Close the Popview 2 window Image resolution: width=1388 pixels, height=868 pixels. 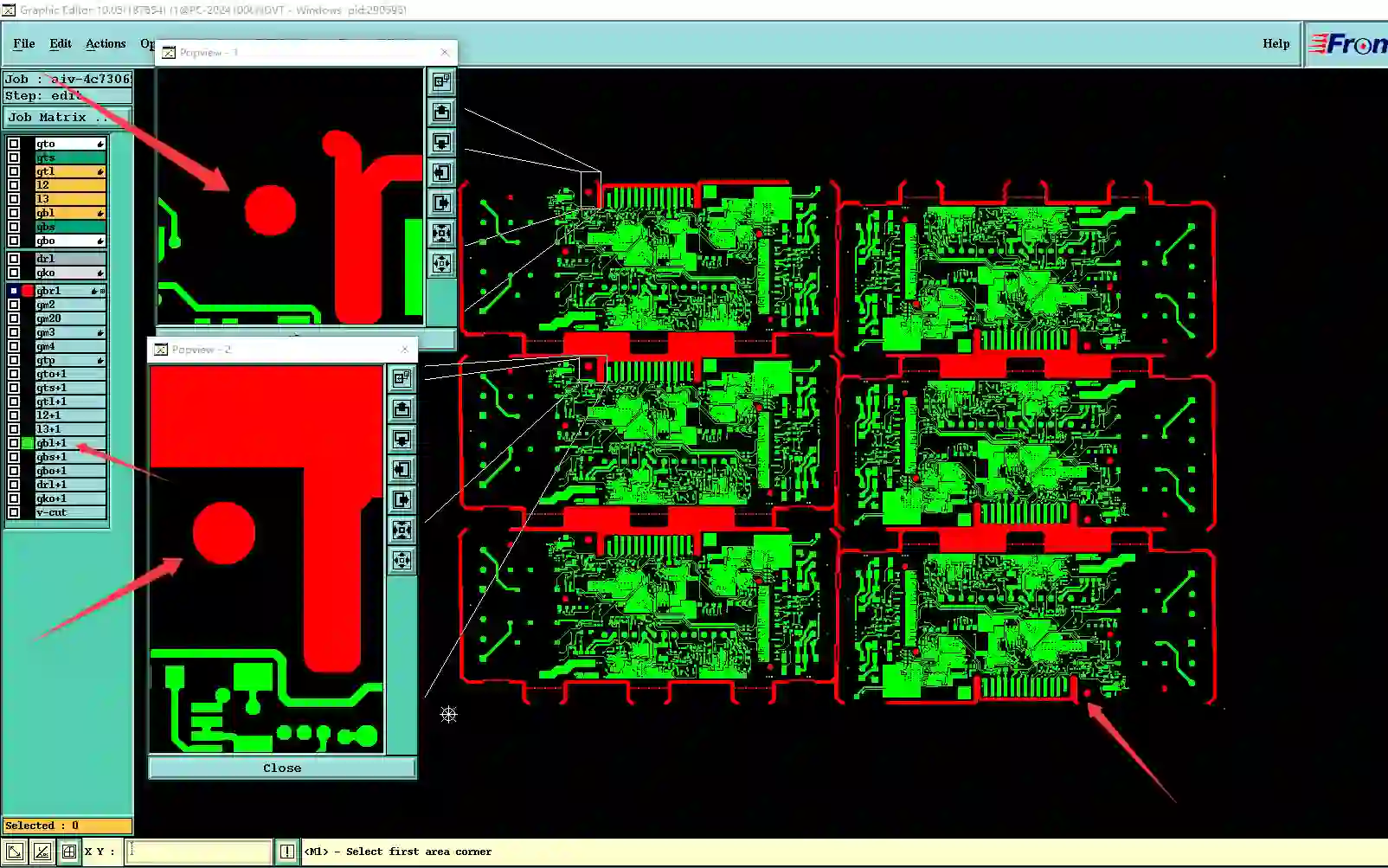click(x=404, y=349)
